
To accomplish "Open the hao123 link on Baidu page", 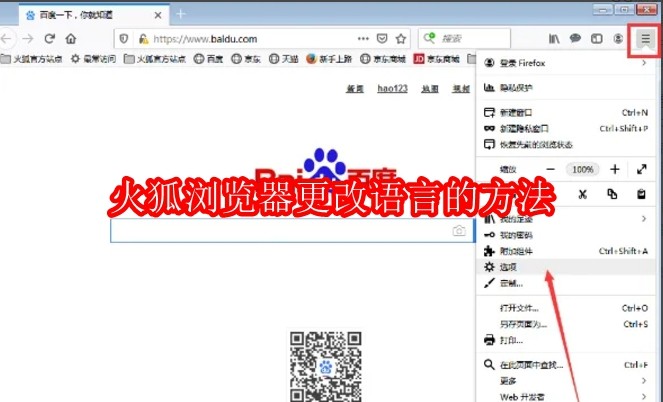I will tap(392, 89).
